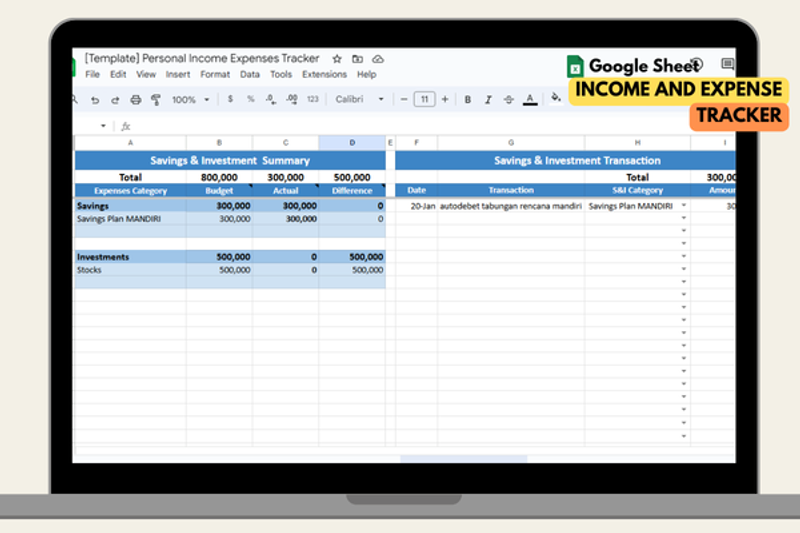Click the 'Transaction' column header cell

[x=511, y=190]
